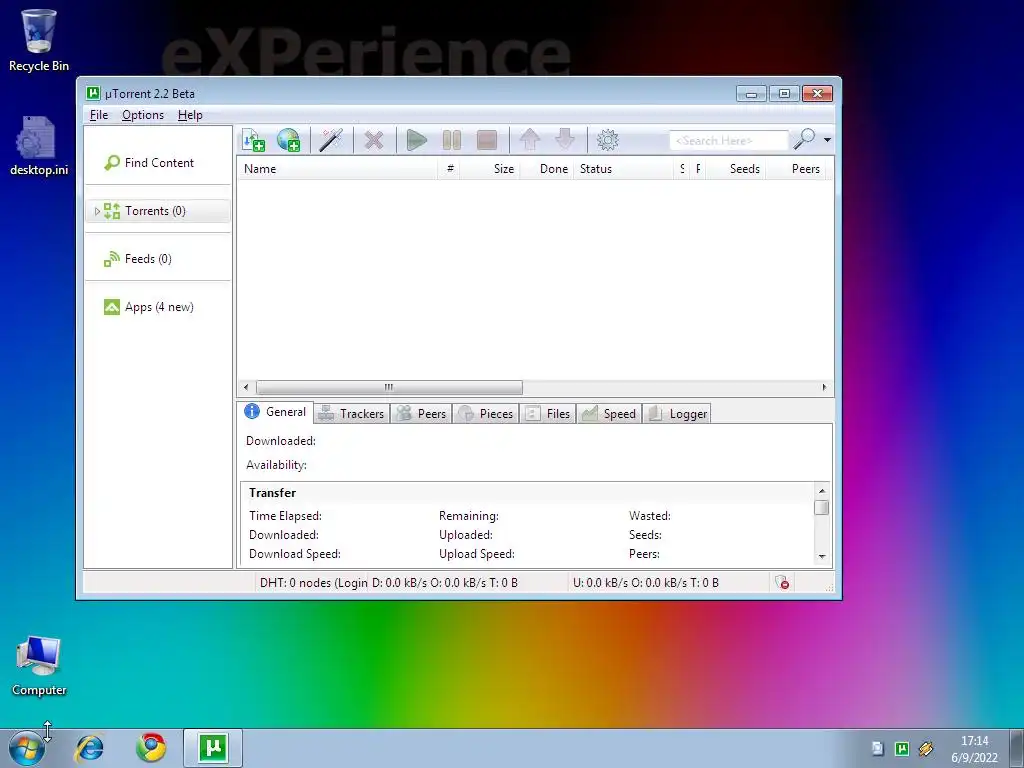Screen dimensions: 1024x768
Task: Click the Stop torrent toolbar icon
Action: [487, 140]
